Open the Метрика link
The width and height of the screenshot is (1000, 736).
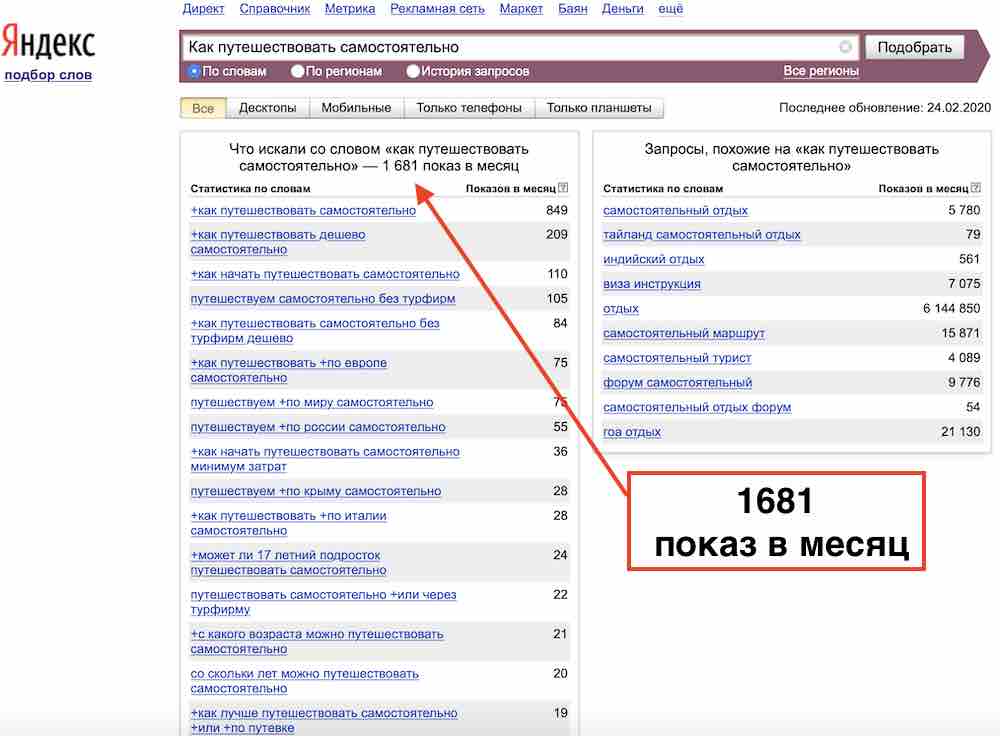click(350, 8)
